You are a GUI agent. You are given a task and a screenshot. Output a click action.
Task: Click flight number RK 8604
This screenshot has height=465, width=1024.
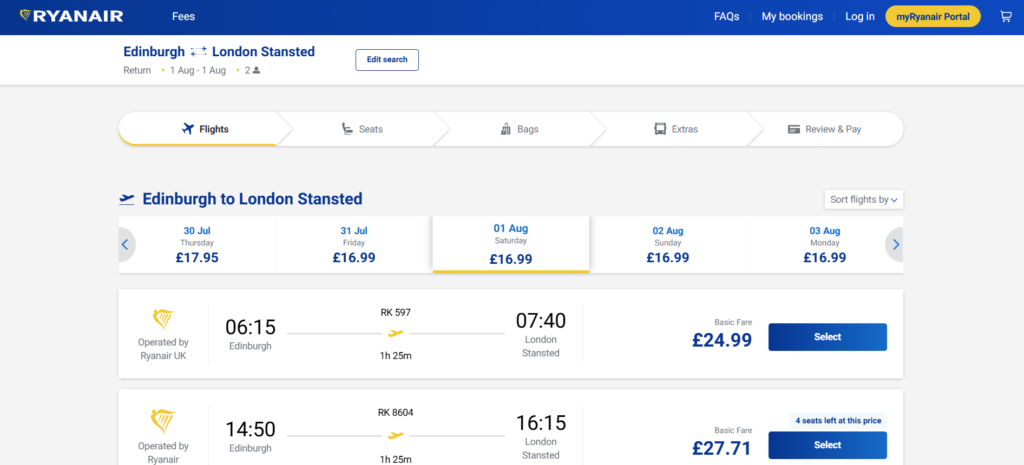click(x=396, y=413)
